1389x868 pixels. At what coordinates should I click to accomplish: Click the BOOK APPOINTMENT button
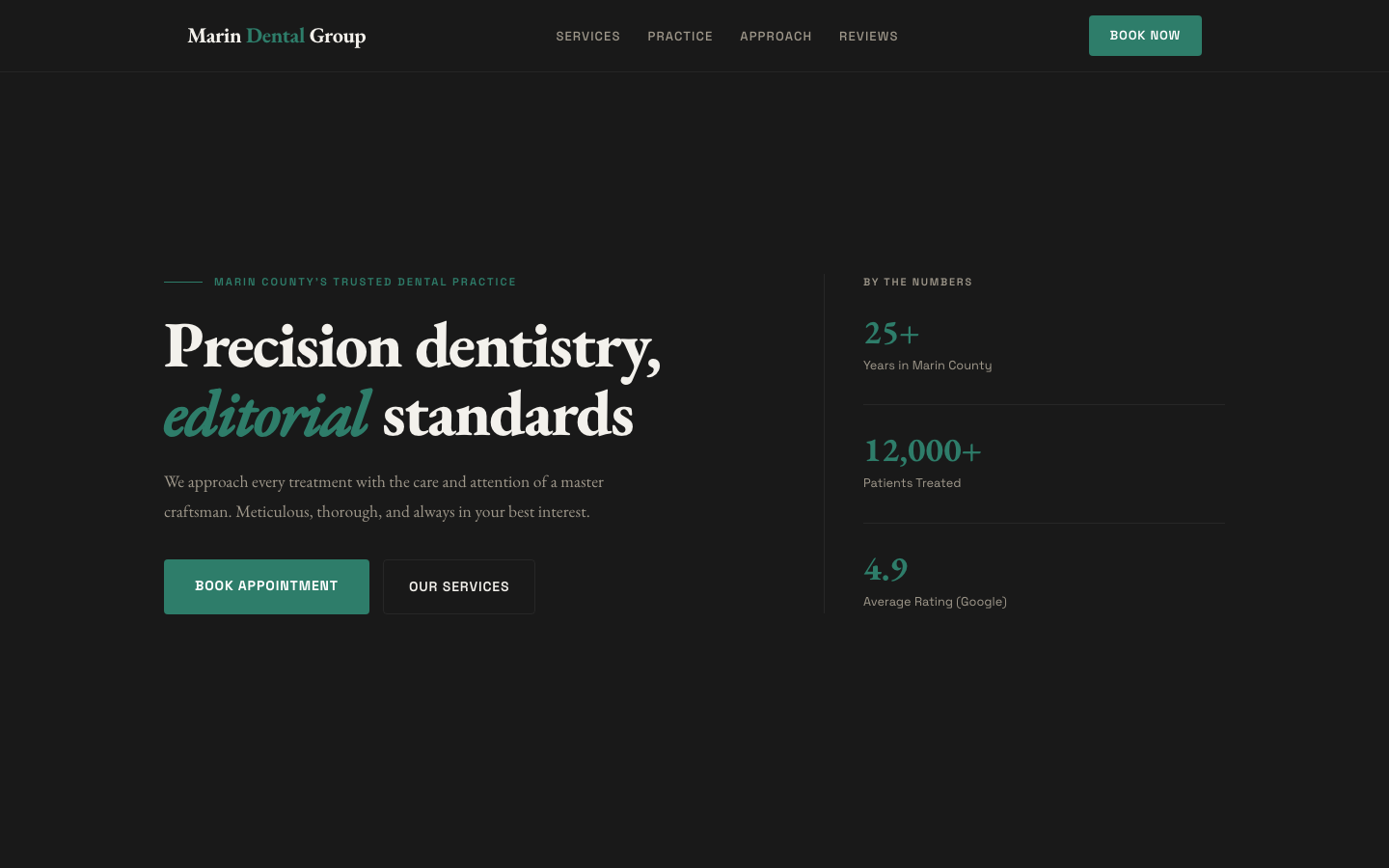[x=266, y=586]
